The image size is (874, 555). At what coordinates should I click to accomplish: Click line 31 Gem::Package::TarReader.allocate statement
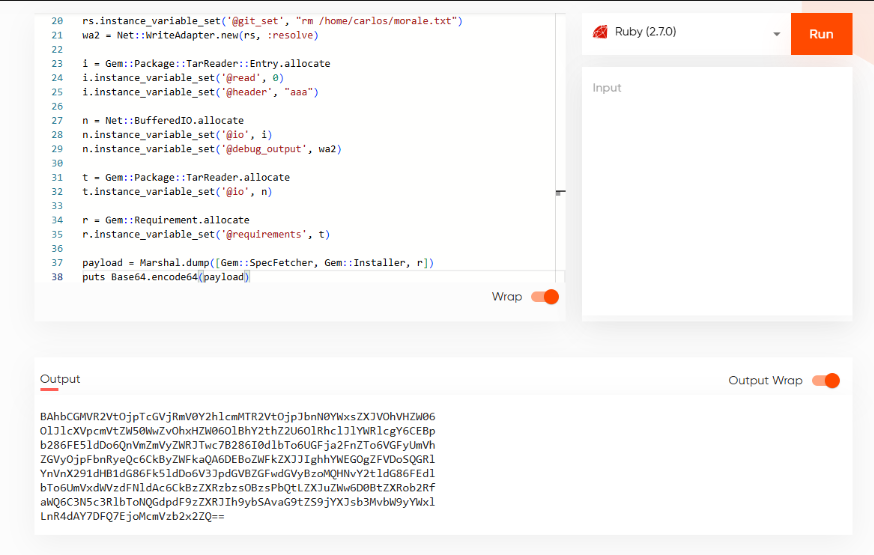[x=186, y=177]
